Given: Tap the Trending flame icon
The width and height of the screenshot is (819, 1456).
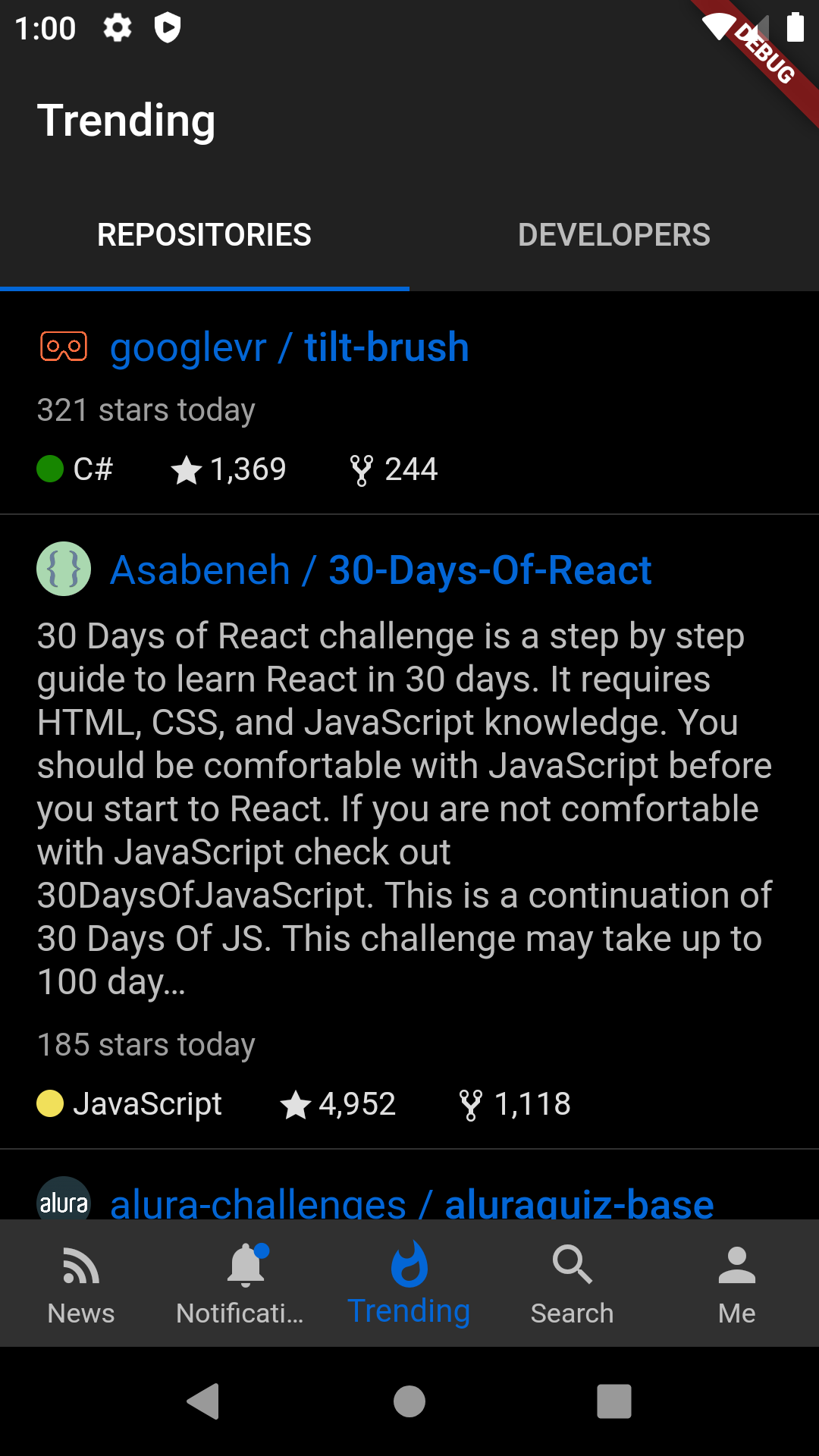Looking at the screenshot, I should click(x=409, y=1266).
